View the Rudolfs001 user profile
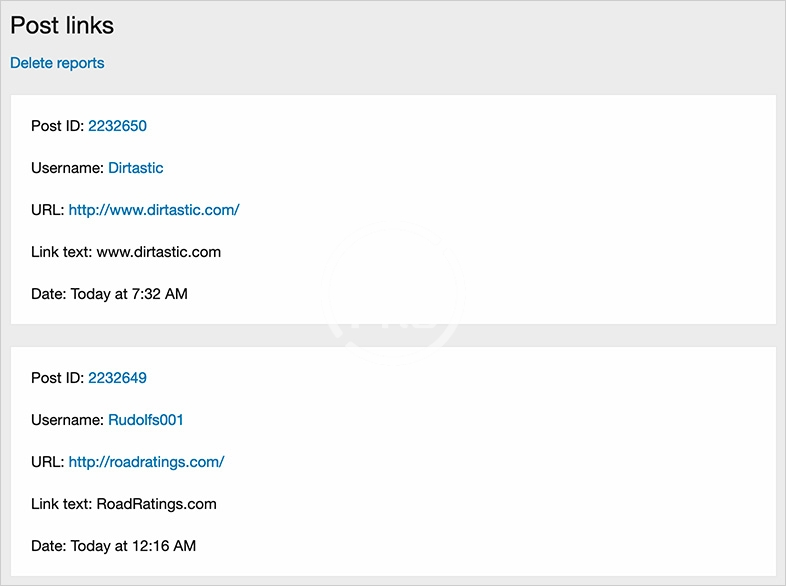Image resolution: width=786 pixels, height=586 pixels. pyautogui.click(x=146, y=420)
